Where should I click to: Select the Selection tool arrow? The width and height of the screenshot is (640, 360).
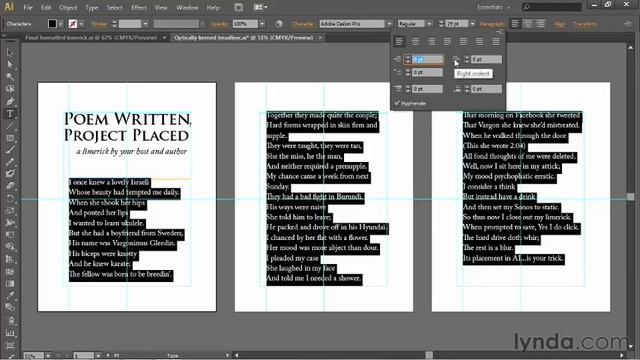10,52
